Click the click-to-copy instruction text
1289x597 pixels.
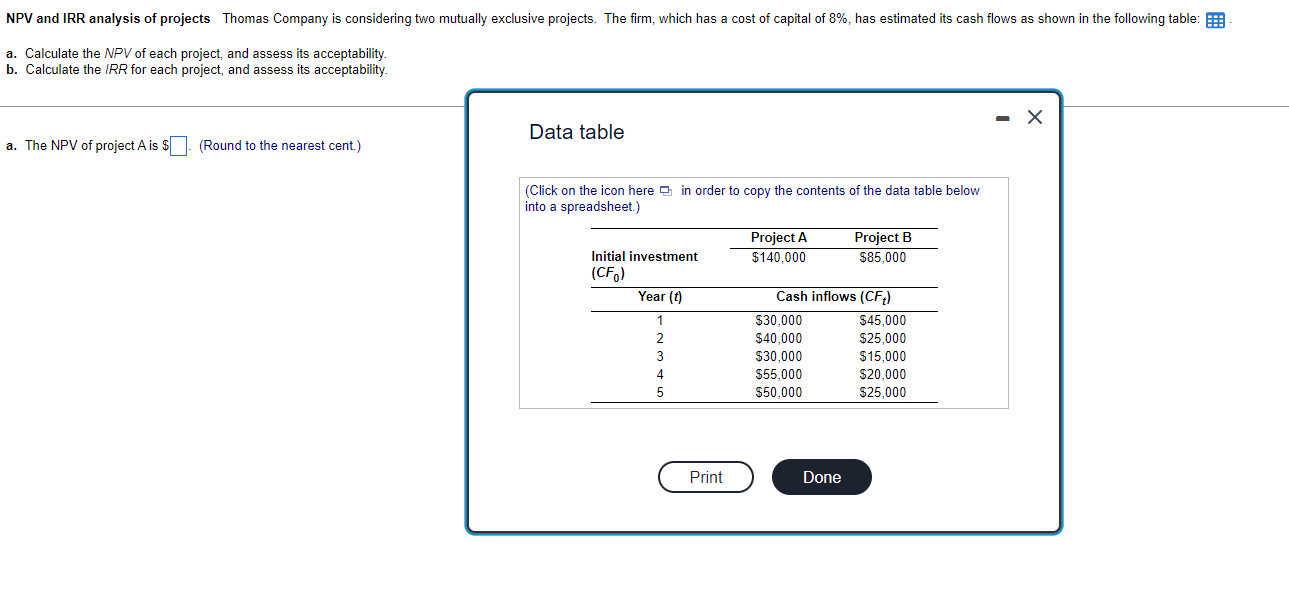tap(750, 197)
